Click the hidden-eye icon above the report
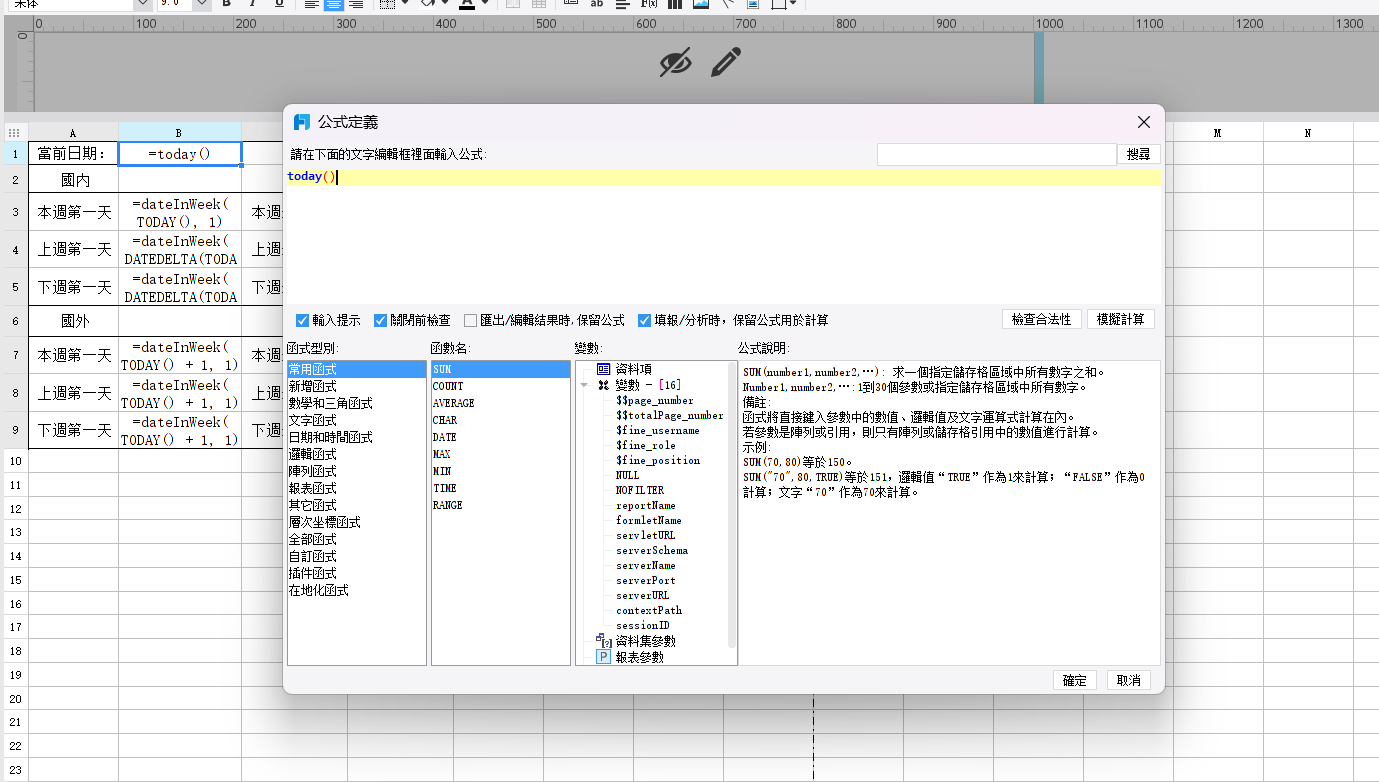The width and height of the screenshot is (1379, 782). coord(675,63)
